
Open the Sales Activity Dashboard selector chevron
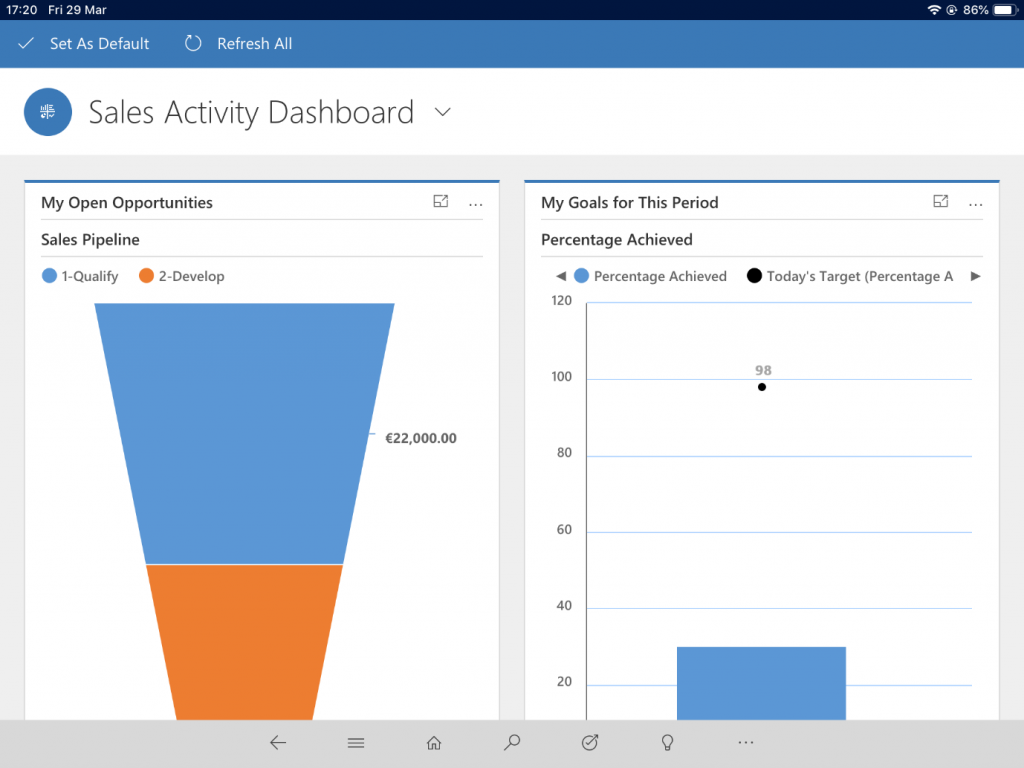point(443,112)
